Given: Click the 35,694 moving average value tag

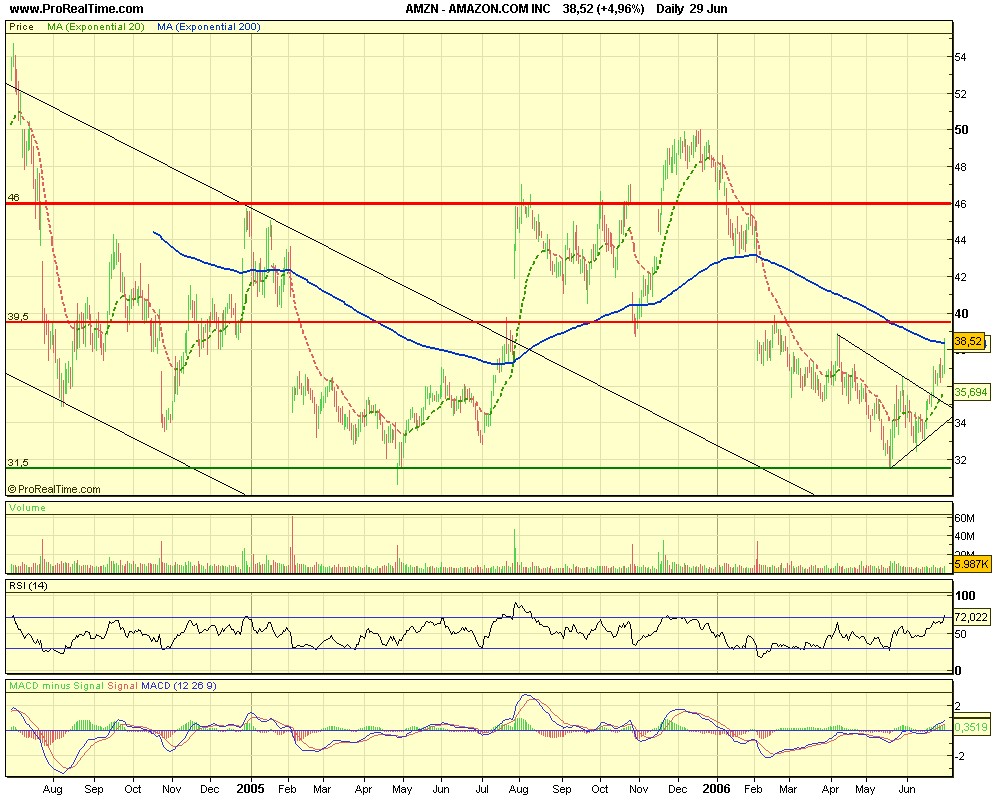Looking at the screenshot, I should [971, 392].
